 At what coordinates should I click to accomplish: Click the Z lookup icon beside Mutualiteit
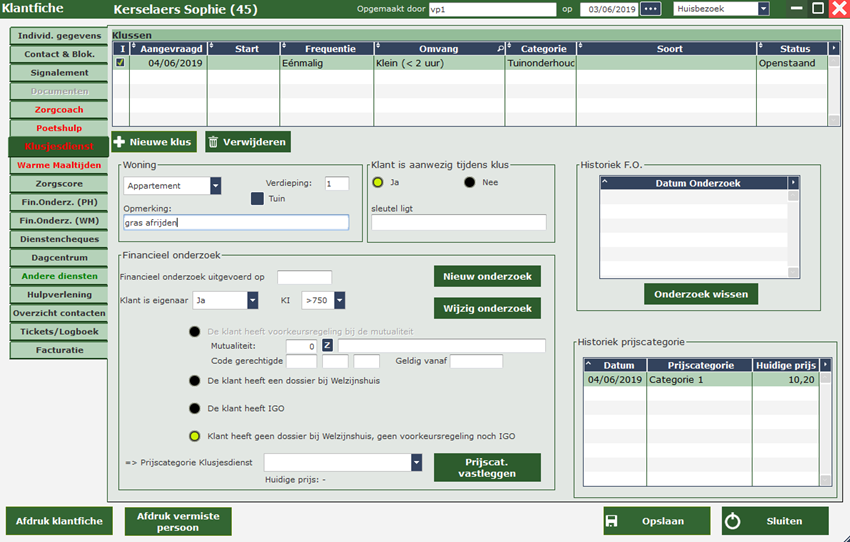tap(327, 346)
